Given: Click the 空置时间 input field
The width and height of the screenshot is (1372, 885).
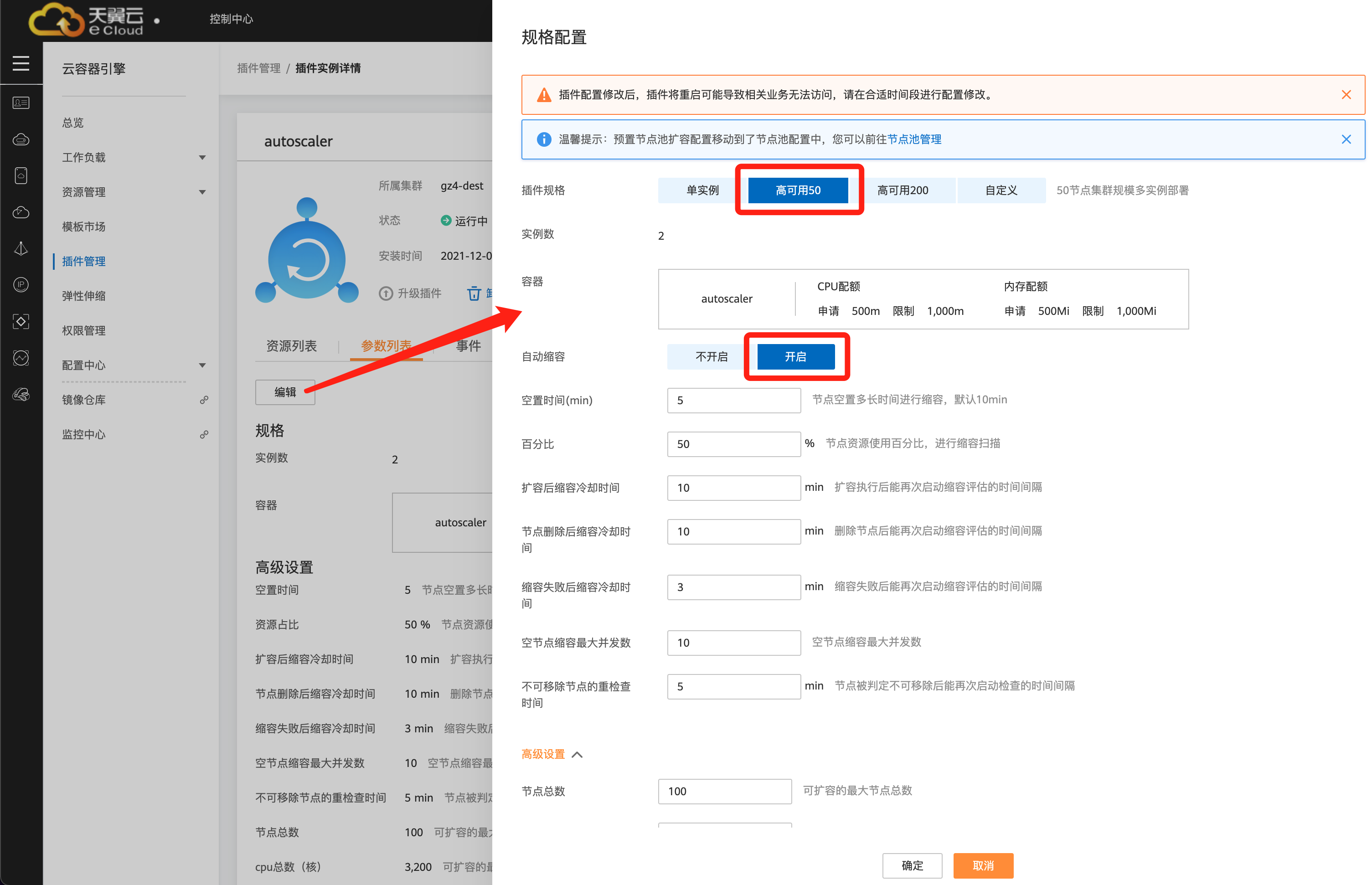Looking at the screenshot, I should [x=733, y=401].
